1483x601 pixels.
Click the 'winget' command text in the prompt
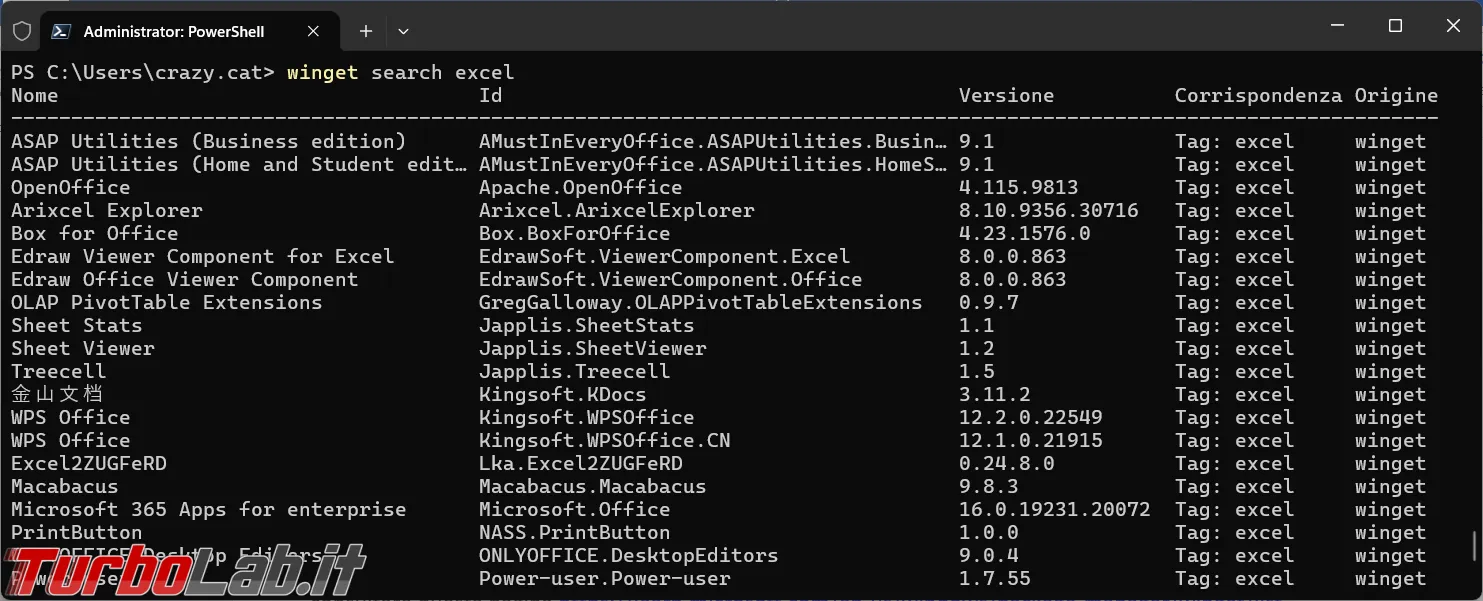click(322, 73)
